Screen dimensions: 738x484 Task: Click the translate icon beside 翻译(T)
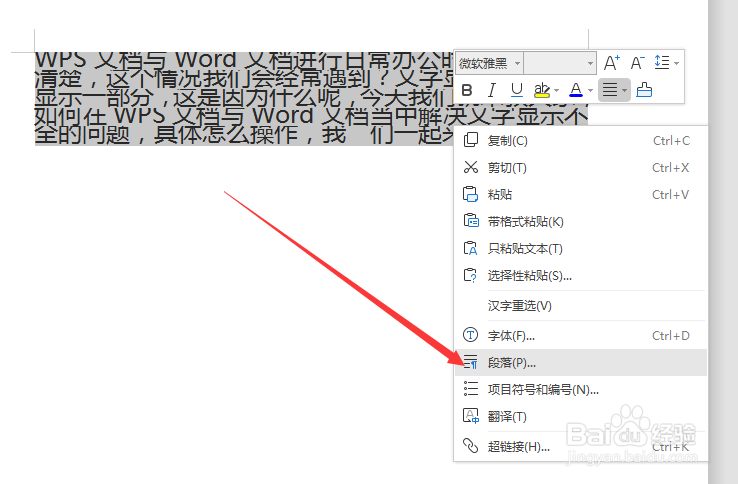pos(471,416)
